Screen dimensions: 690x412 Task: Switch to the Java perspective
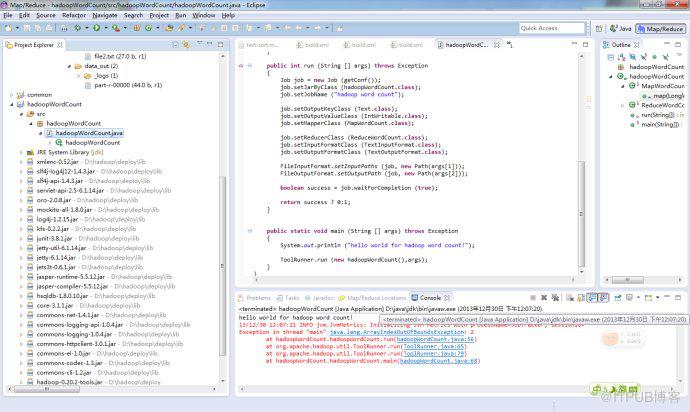click(x=621, y=29)
